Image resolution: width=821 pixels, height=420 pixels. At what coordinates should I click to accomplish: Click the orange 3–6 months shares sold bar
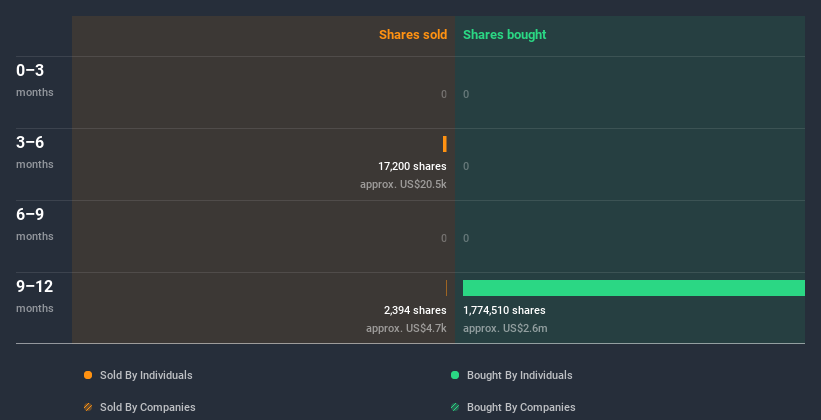coord(445,144)
